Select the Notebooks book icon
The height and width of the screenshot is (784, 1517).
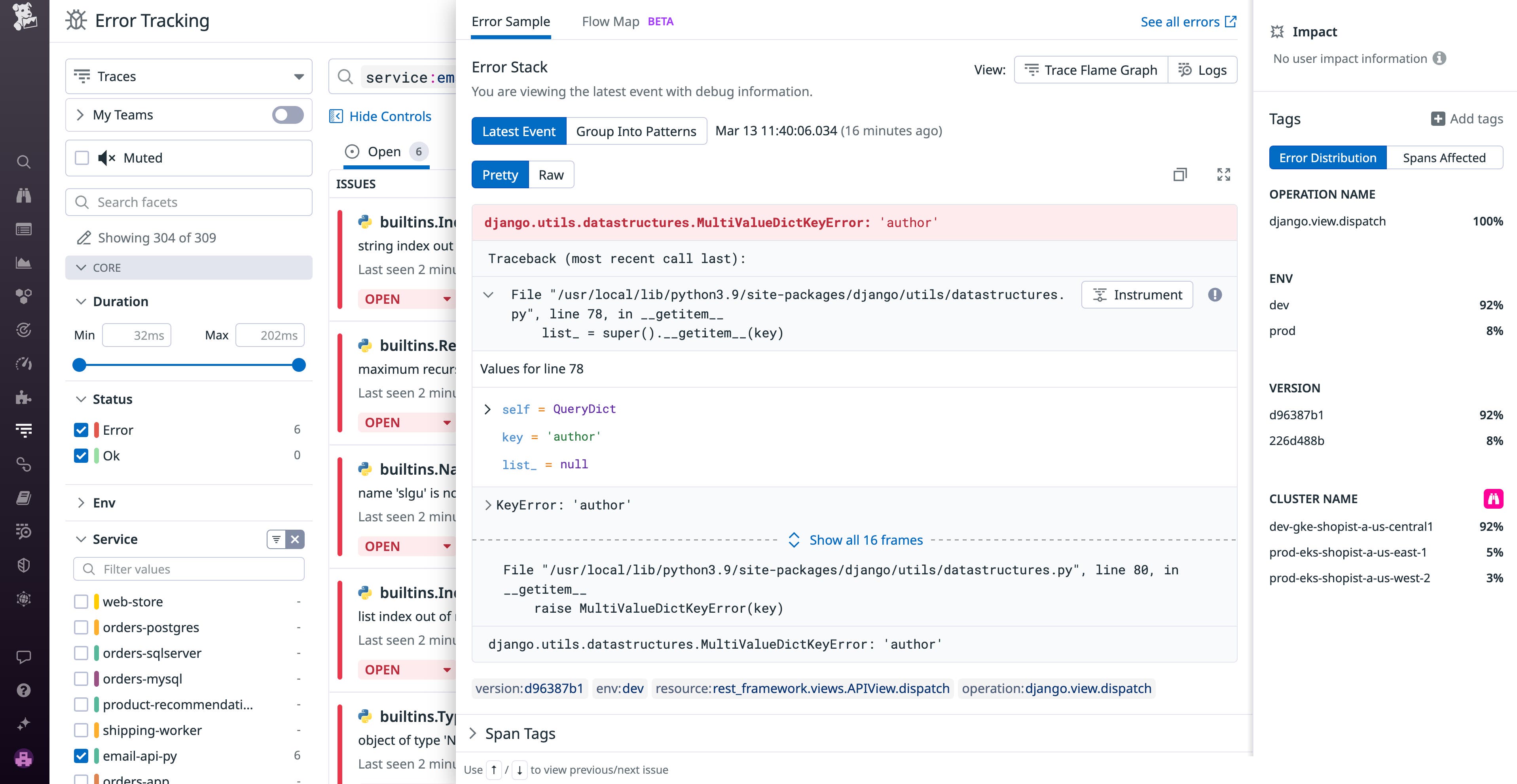(x=24, y=497)
